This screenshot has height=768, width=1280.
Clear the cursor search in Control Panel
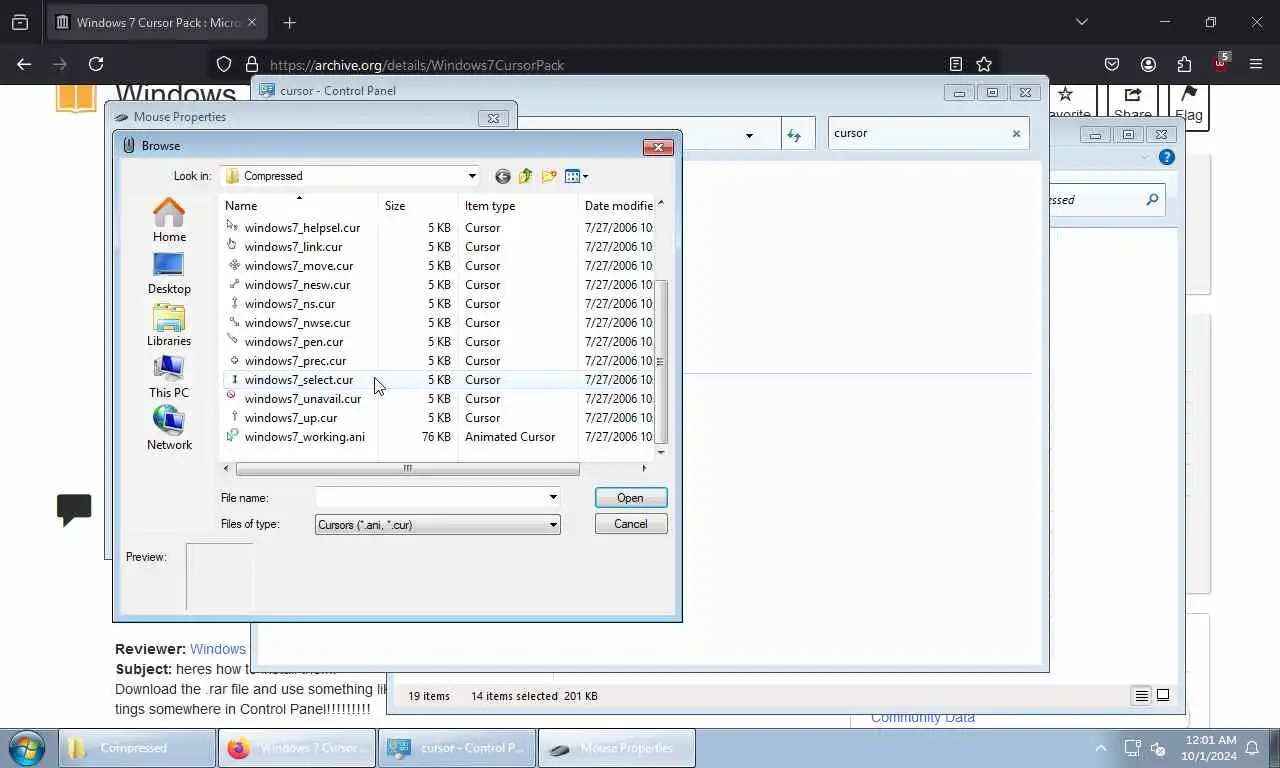pos(1016,133)
